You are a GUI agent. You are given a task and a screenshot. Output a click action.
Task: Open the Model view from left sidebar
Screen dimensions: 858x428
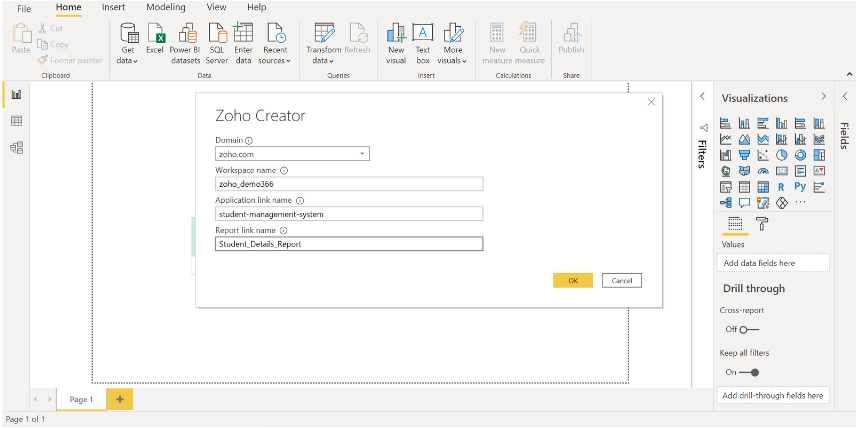(16, 147)
